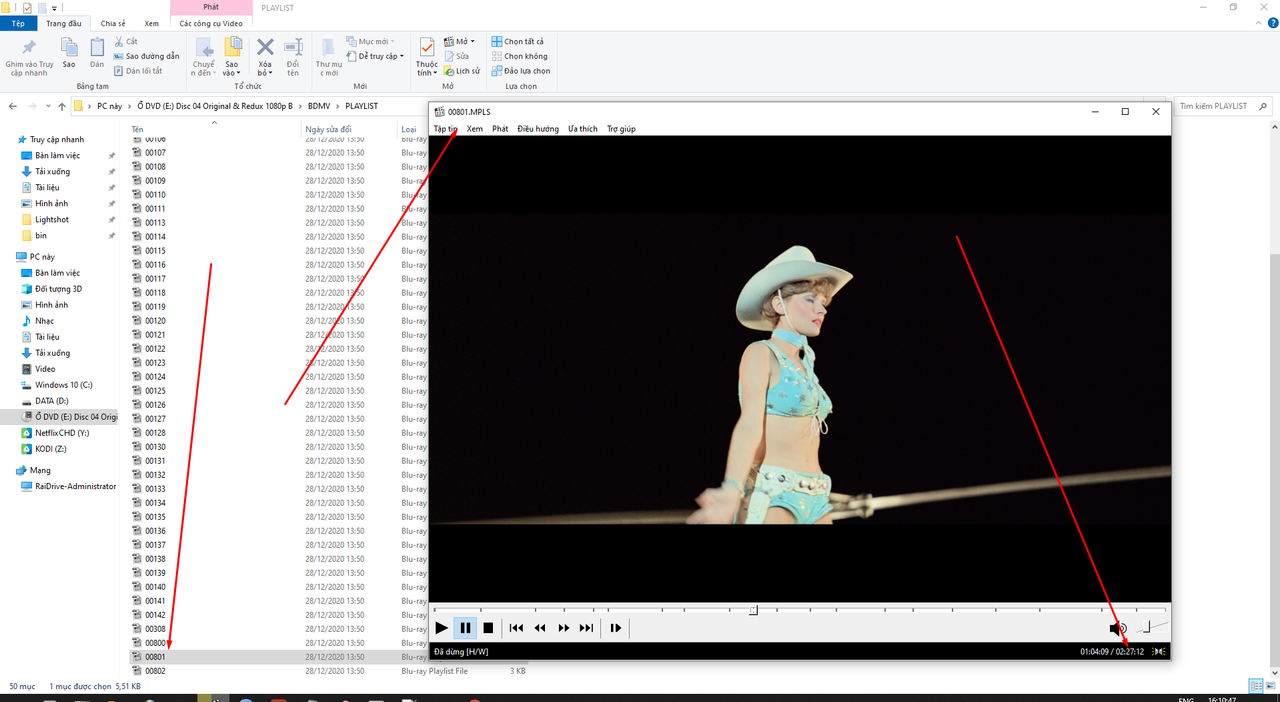Pause playback in the media player
The image size is (1280, 702).
465,628
